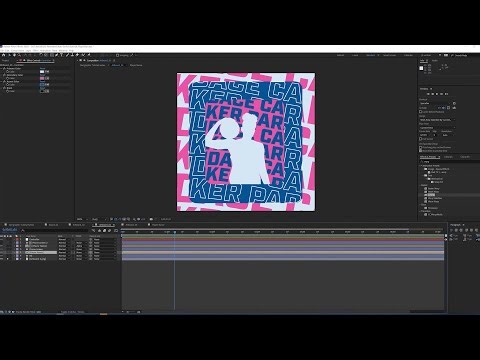Open the black color swatch
The height and width of the screenshot is (360, 480).
(x=42, y=91)
